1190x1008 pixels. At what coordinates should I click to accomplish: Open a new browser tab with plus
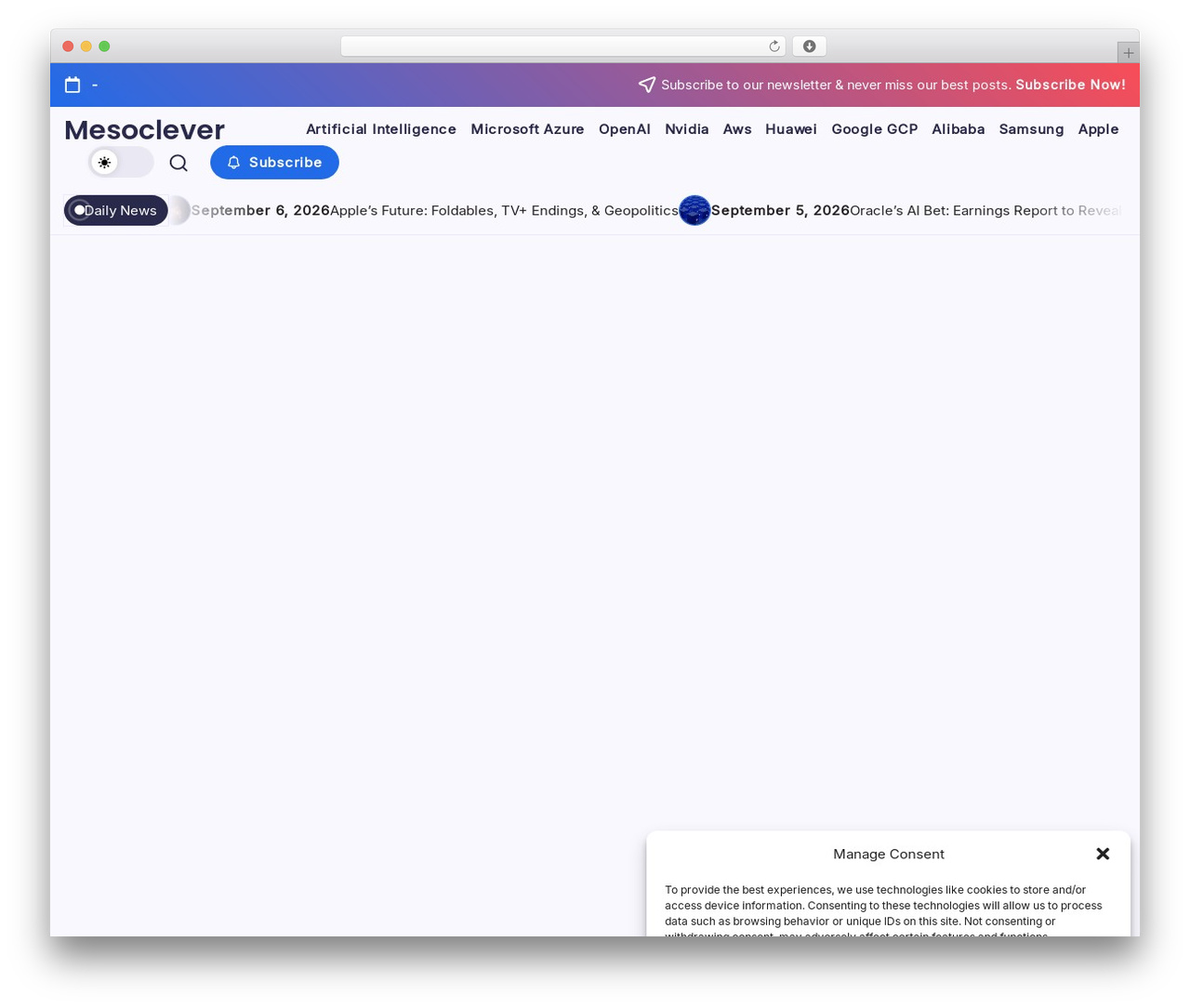point(1129,53)
